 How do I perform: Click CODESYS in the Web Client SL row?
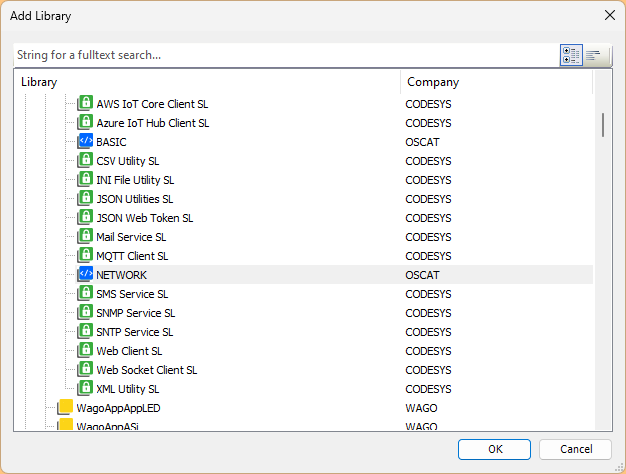(x=428, y=351)
